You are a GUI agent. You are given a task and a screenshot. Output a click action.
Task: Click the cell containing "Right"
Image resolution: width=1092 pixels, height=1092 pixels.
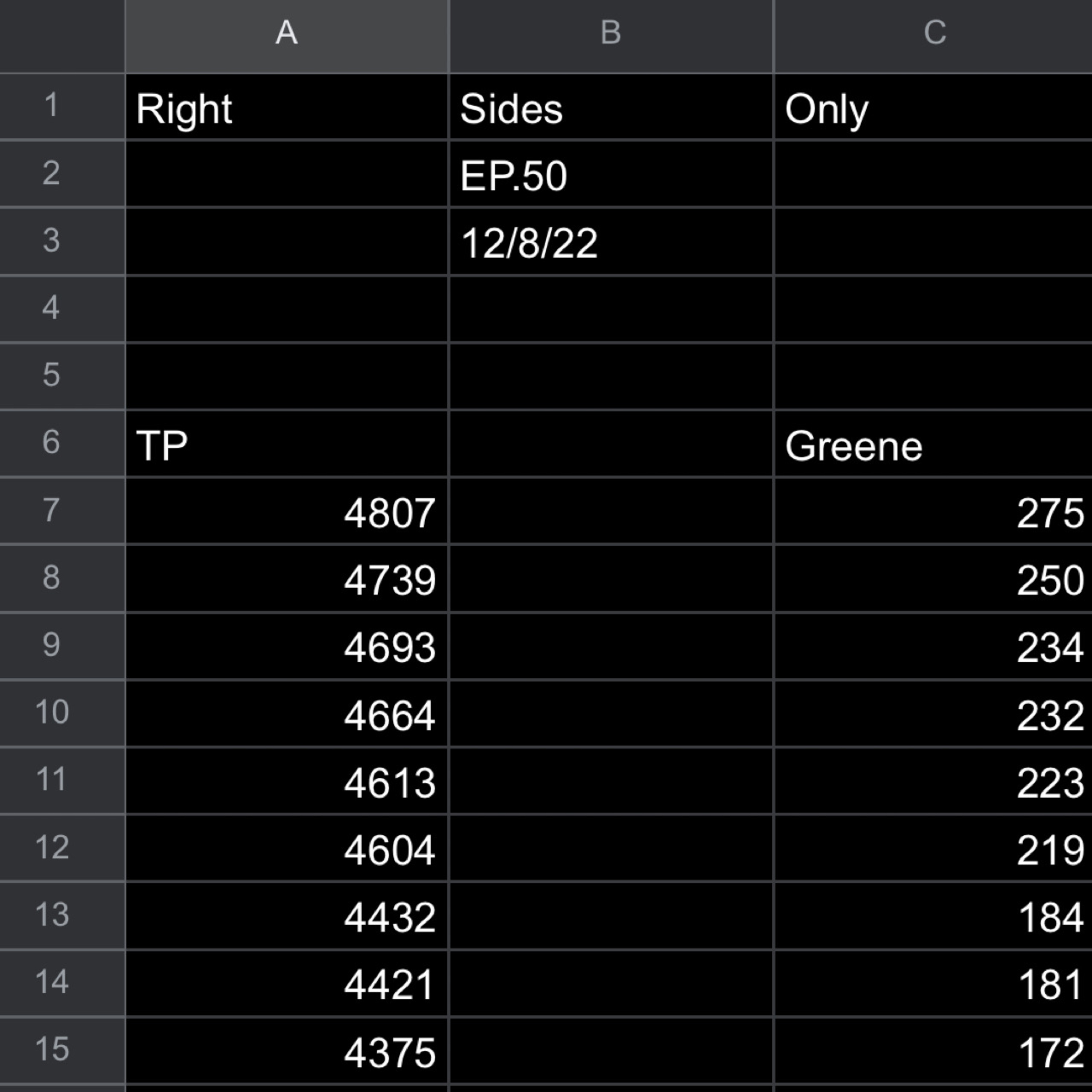tap(286, 107)
